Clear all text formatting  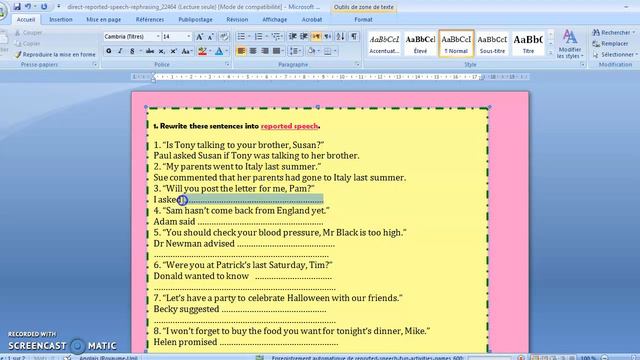(x=224, y=37)
